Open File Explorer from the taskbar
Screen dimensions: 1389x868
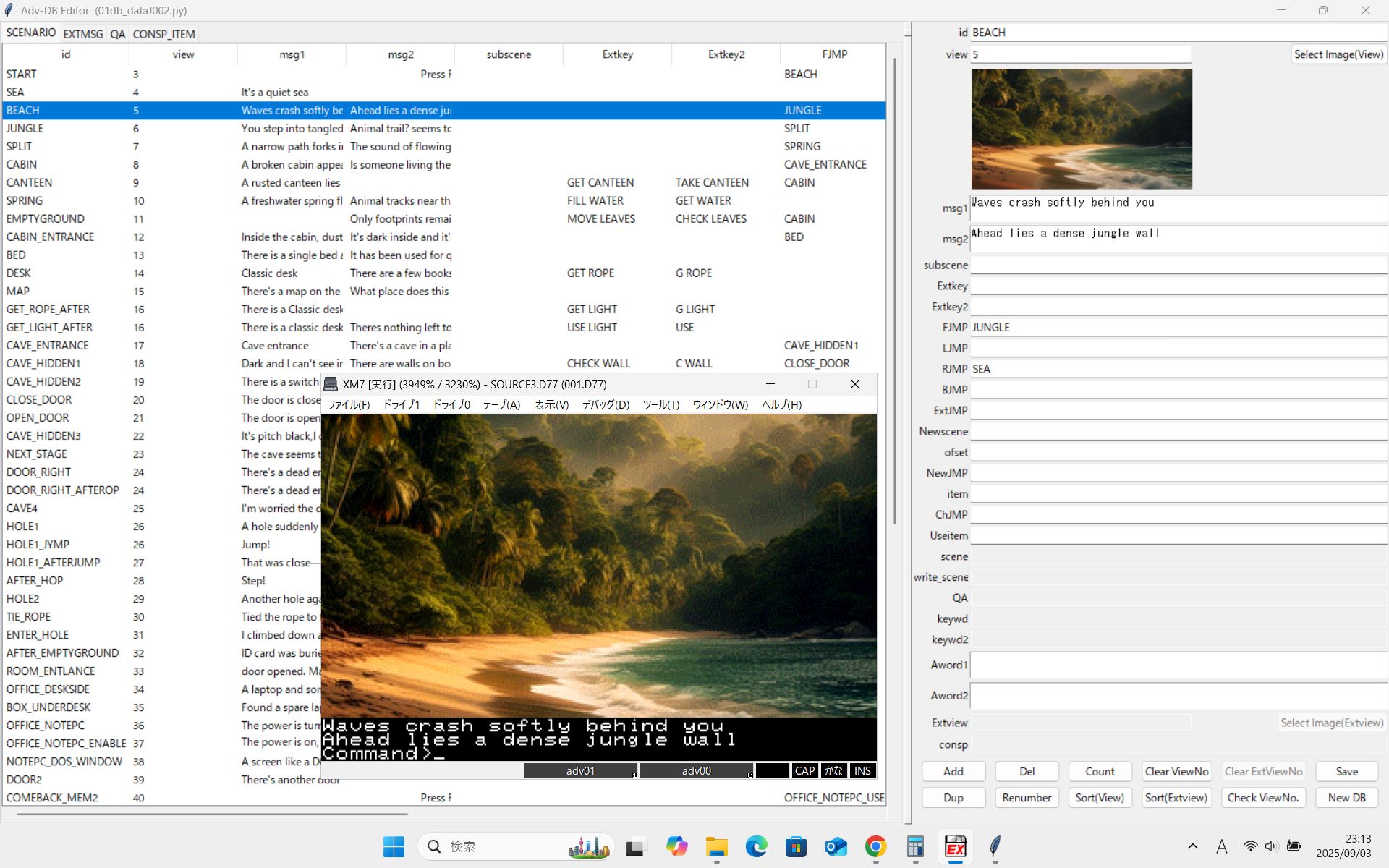[716, 846]
